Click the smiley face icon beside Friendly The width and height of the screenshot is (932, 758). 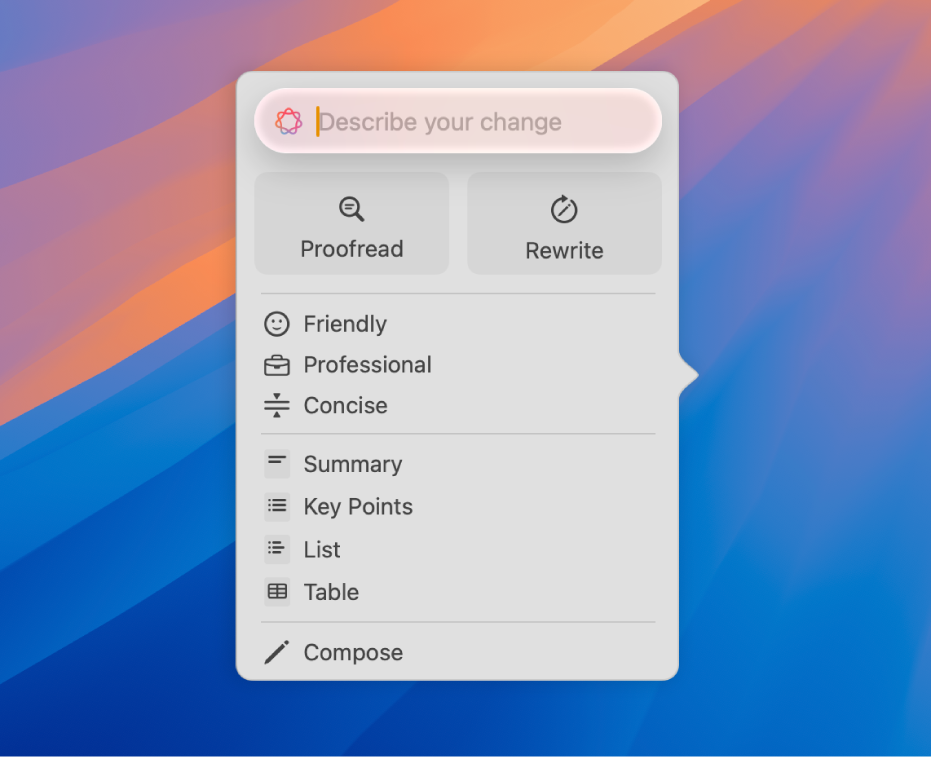(277, 323)
